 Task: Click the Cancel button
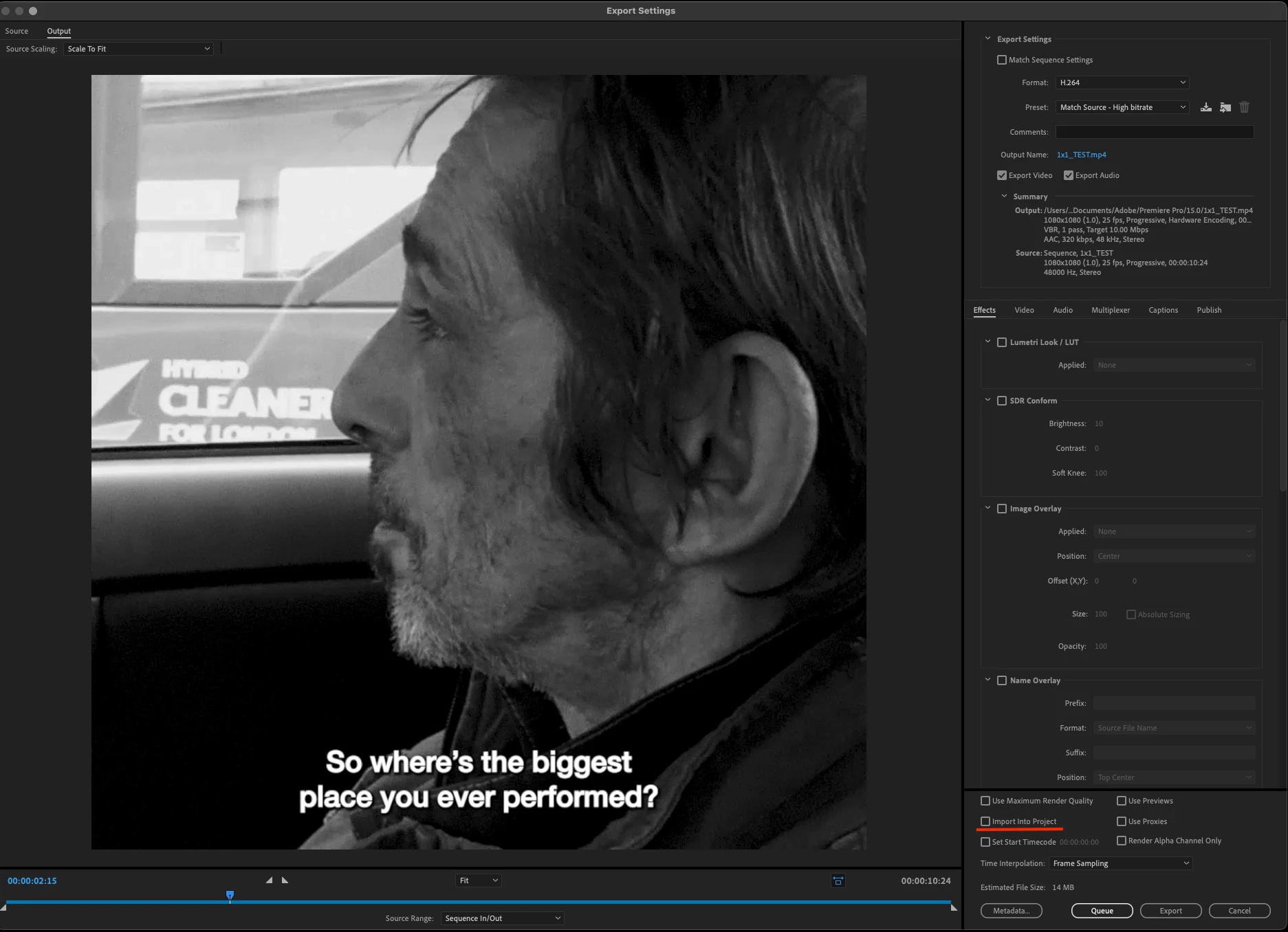click(1239, 911)
